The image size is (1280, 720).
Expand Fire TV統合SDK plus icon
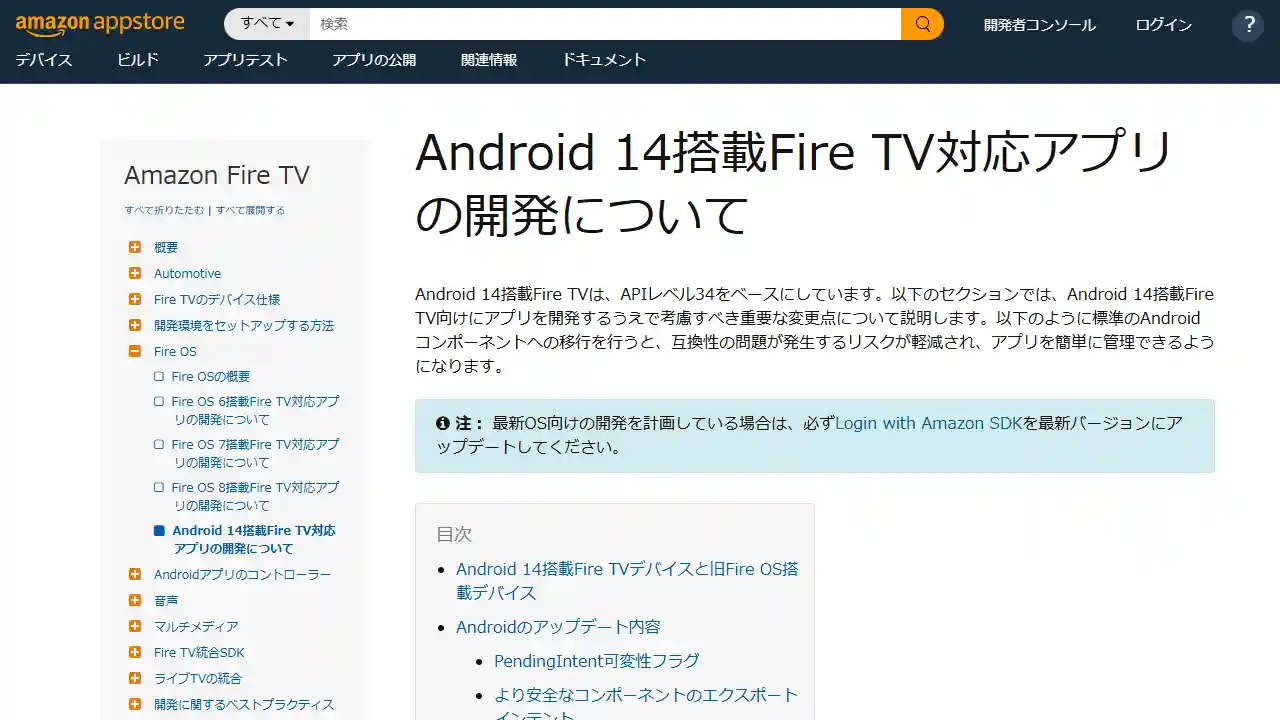(135, 652)
